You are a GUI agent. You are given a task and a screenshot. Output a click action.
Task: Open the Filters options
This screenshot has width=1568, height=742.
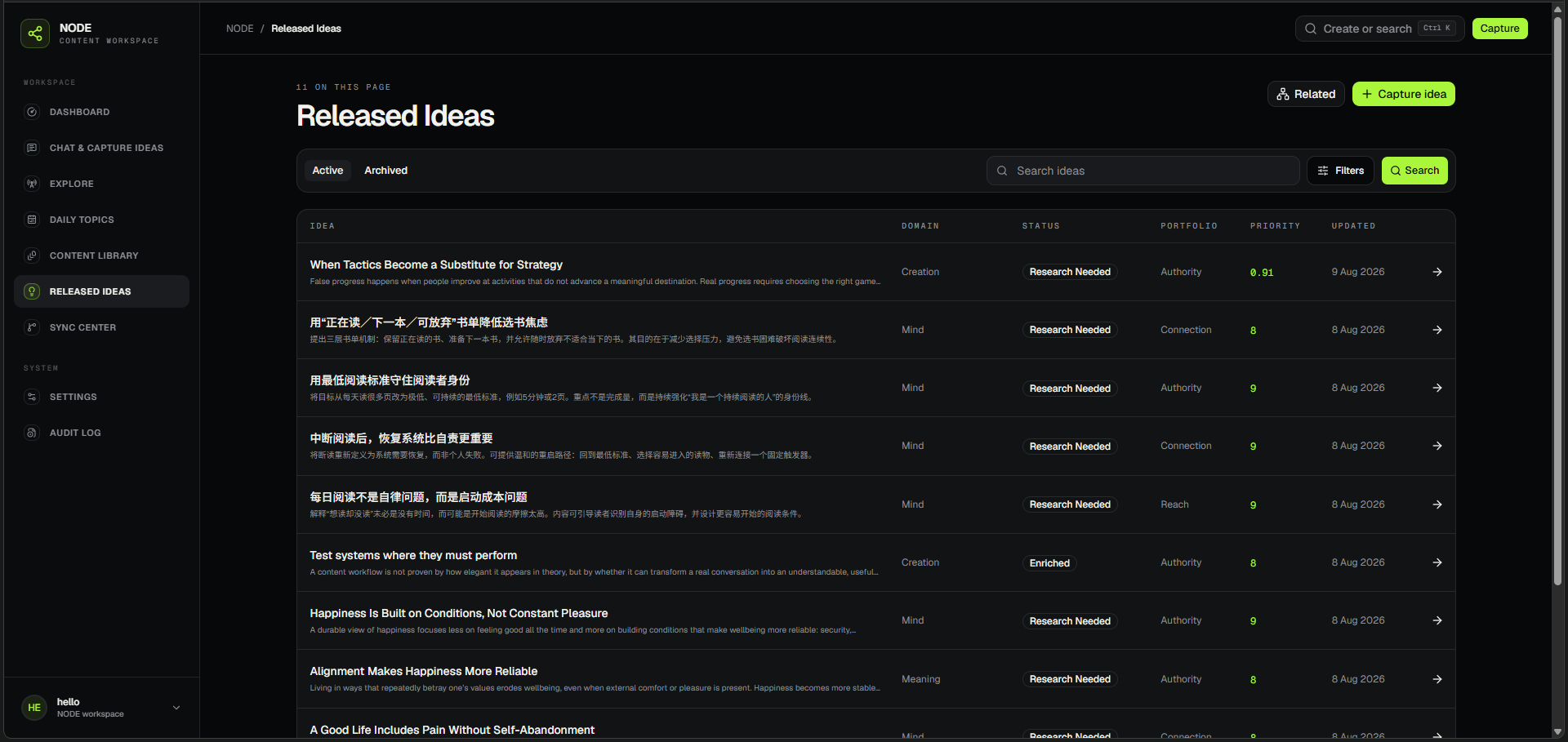[1340, 171]
